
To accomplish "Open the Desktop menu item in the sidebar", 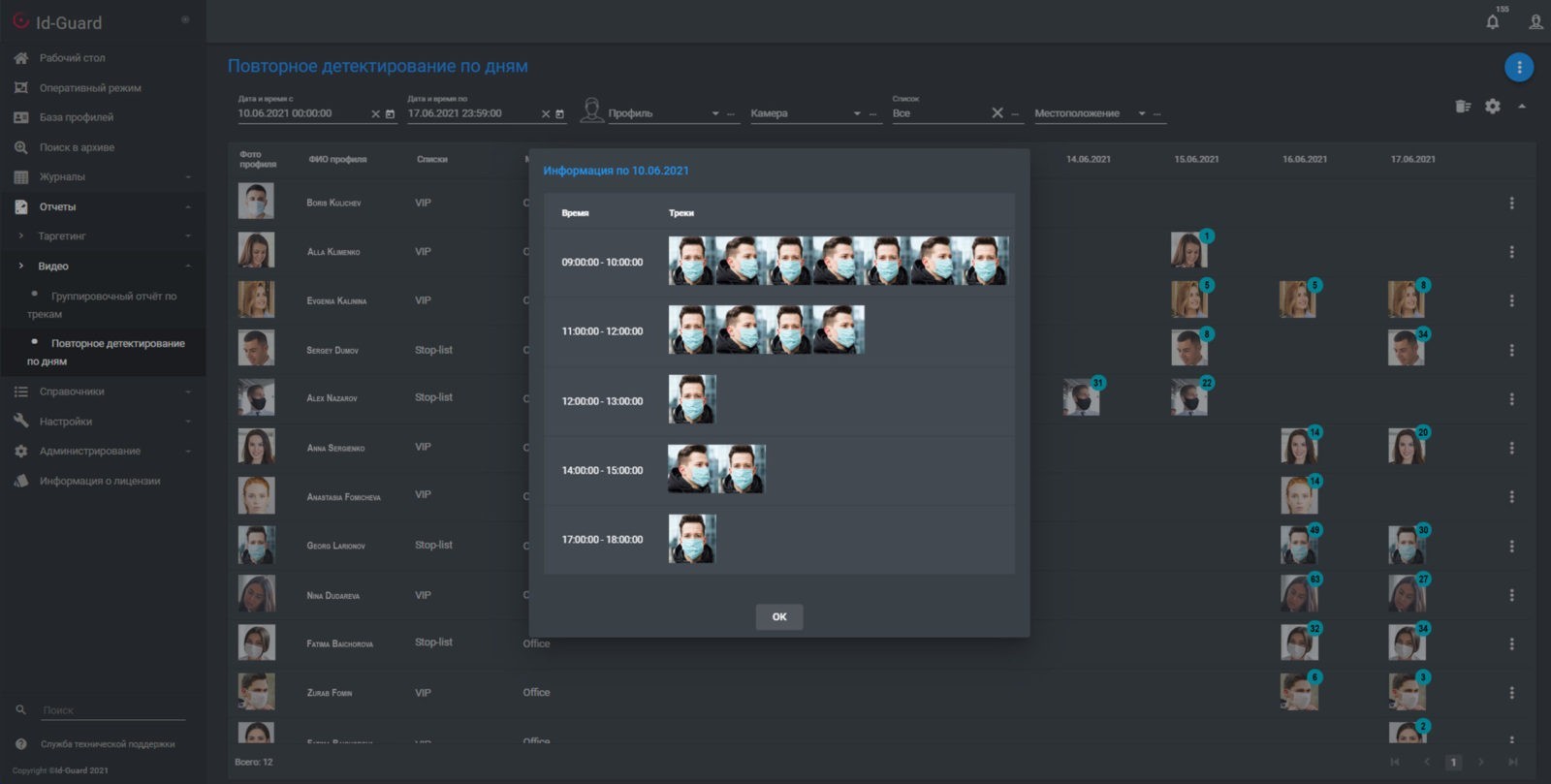I will click(72, 58).
